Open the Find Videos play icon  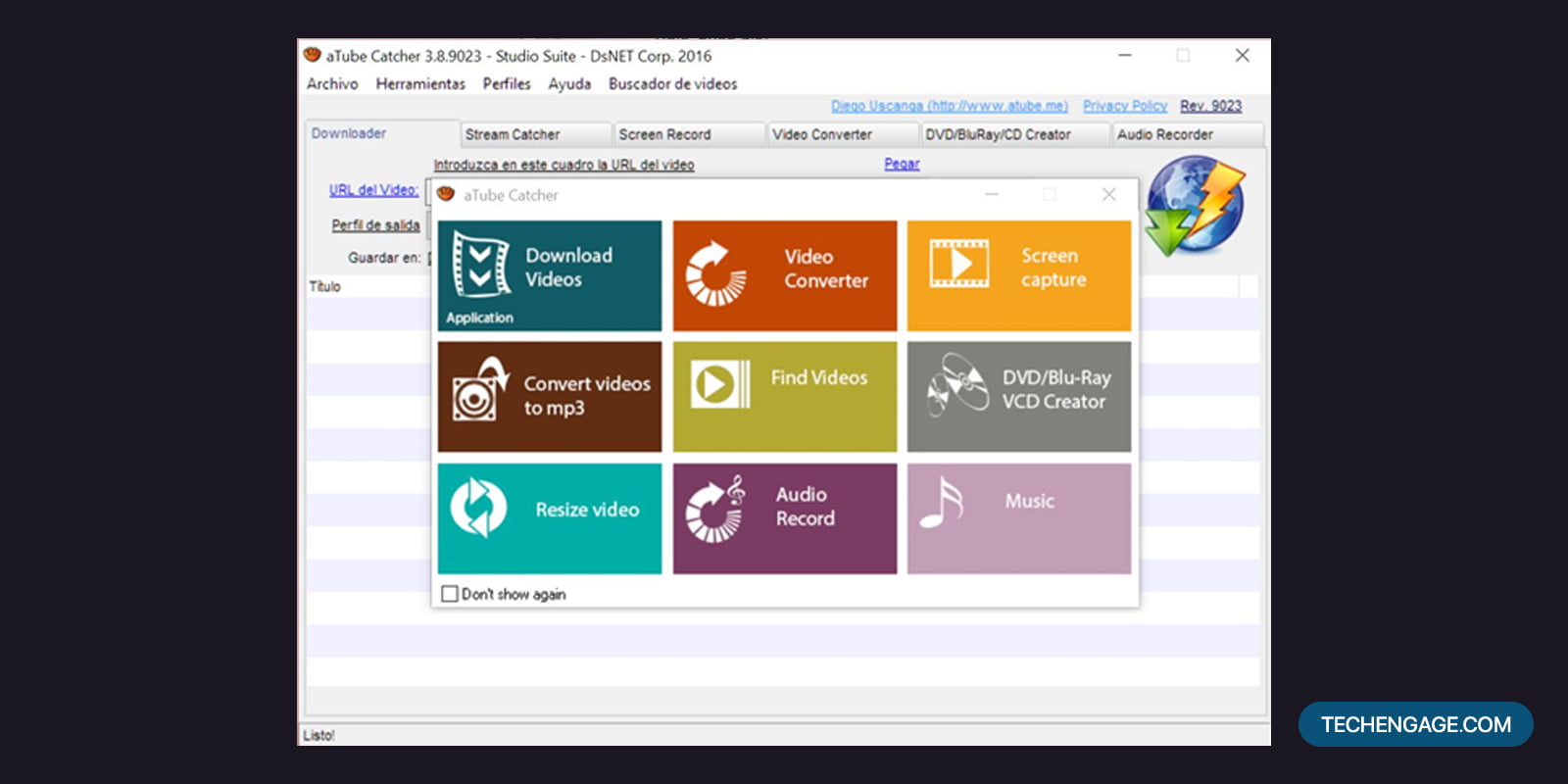[x=720, y=383]
